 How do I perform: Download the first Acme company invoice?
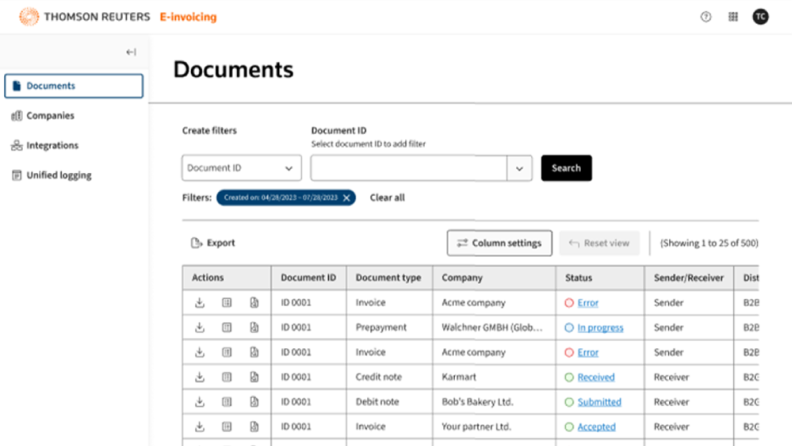(200, 302)
